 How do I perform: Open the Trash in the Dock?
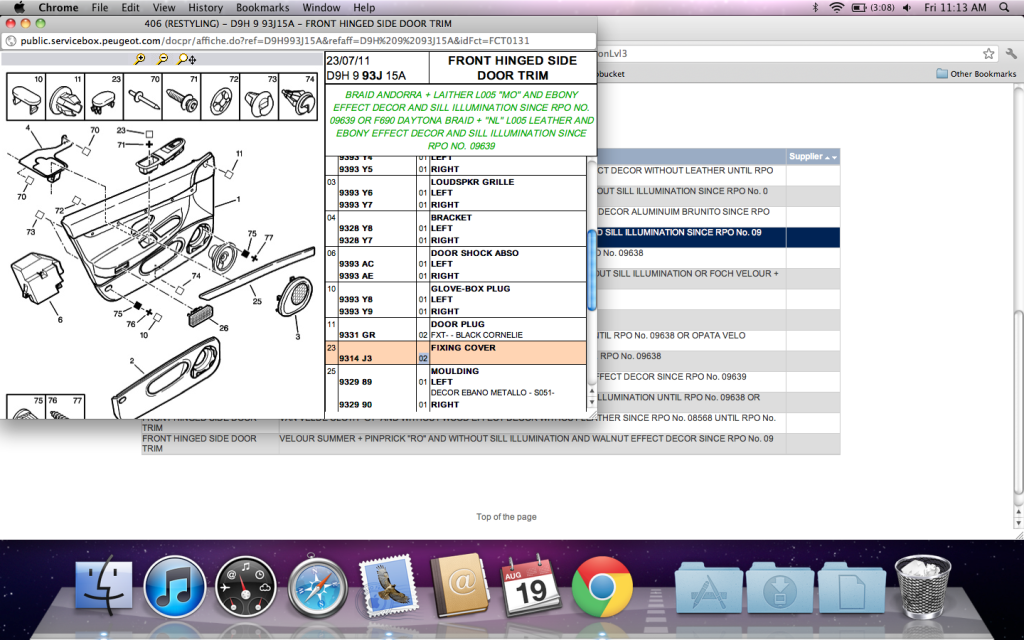[922, 586]
